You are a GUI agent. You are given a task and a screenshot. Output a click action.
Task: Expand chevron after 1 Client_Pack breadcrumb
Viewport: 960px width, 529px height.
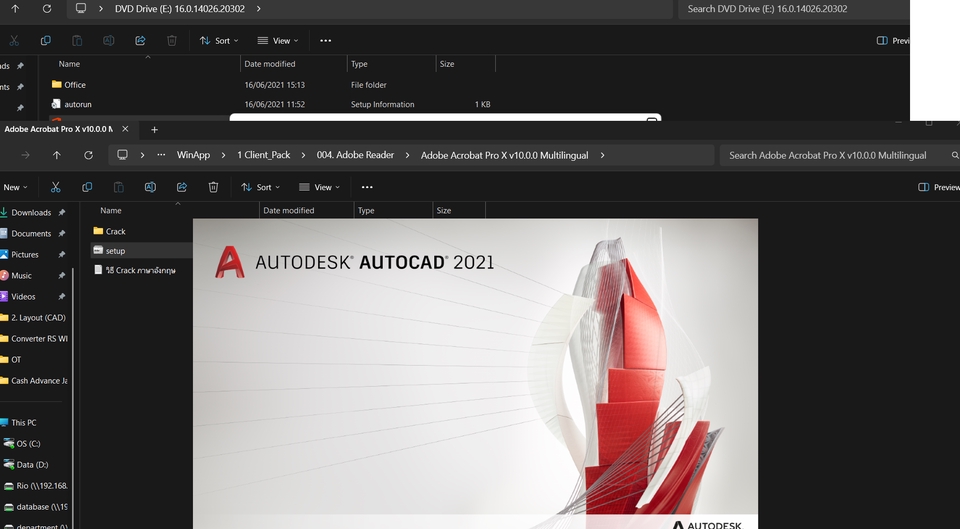(x=303, y=156)
